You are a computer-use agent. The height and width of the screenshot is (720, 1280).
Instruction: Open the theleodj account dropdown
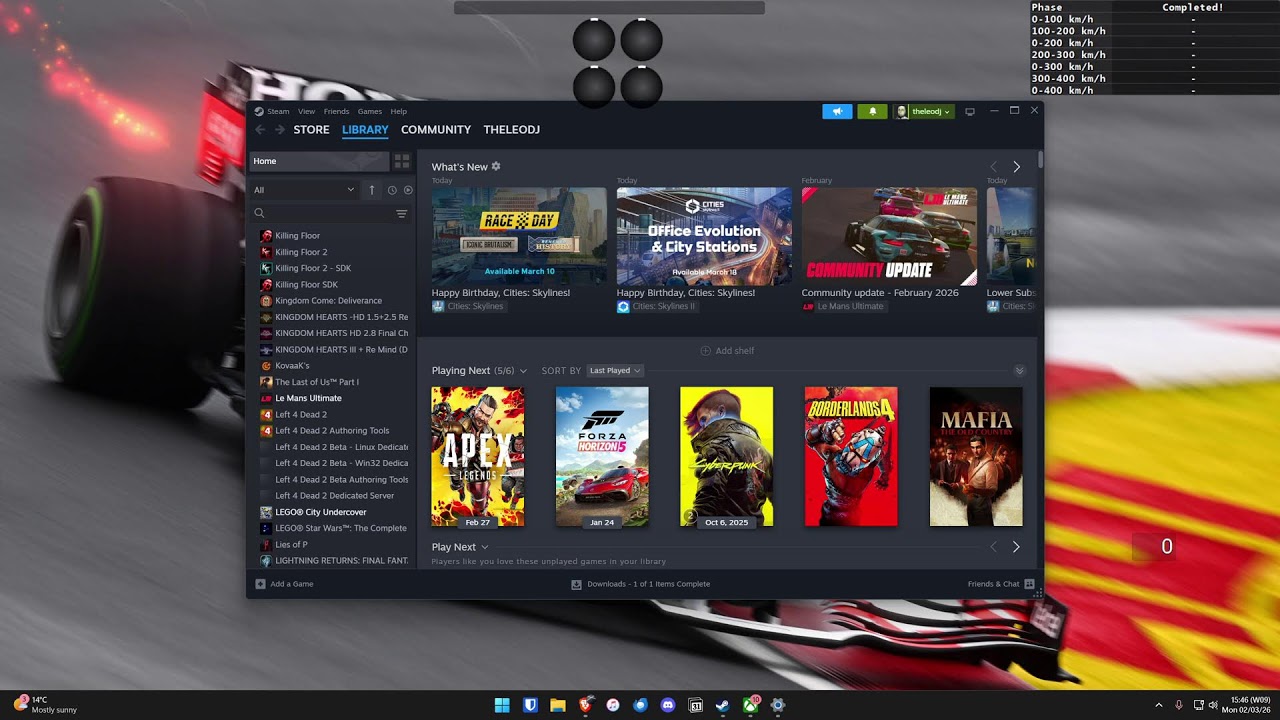coord(924,111)
